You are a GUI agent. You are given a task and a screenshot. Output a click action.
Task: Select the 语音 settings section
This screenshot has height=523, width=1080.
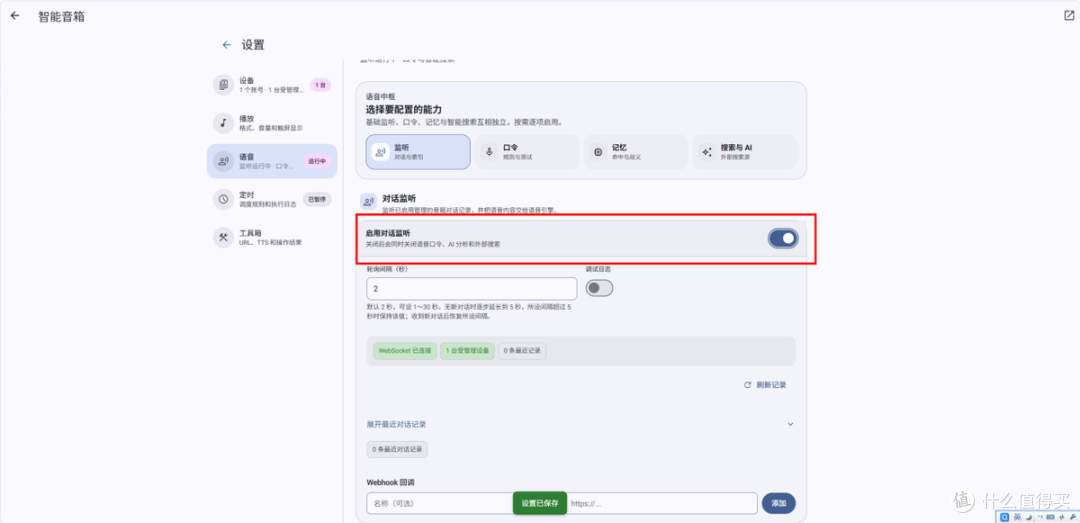point(272,161)
